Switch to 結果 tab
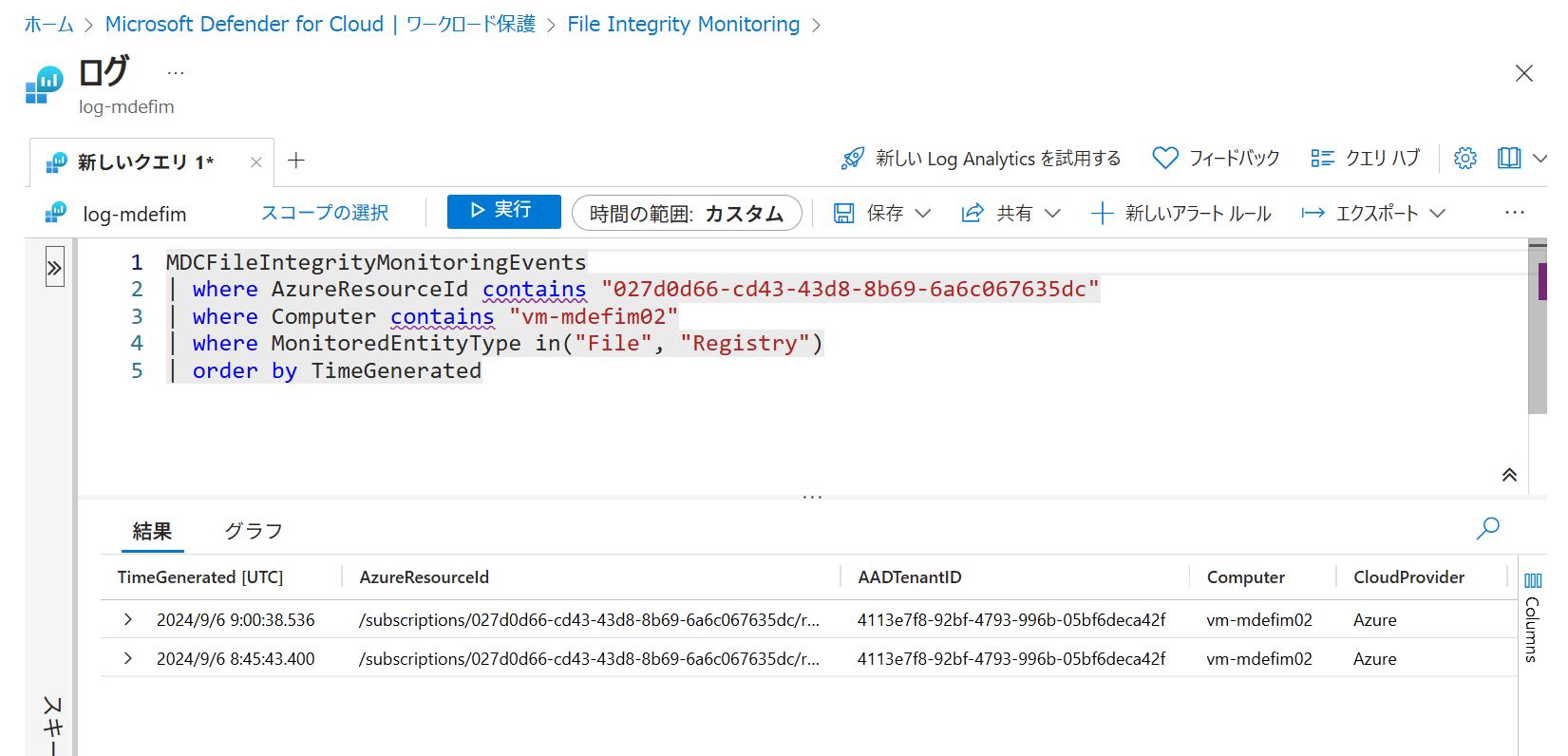This screenshot has height=756, width=1568. click(x=152, y=531)
